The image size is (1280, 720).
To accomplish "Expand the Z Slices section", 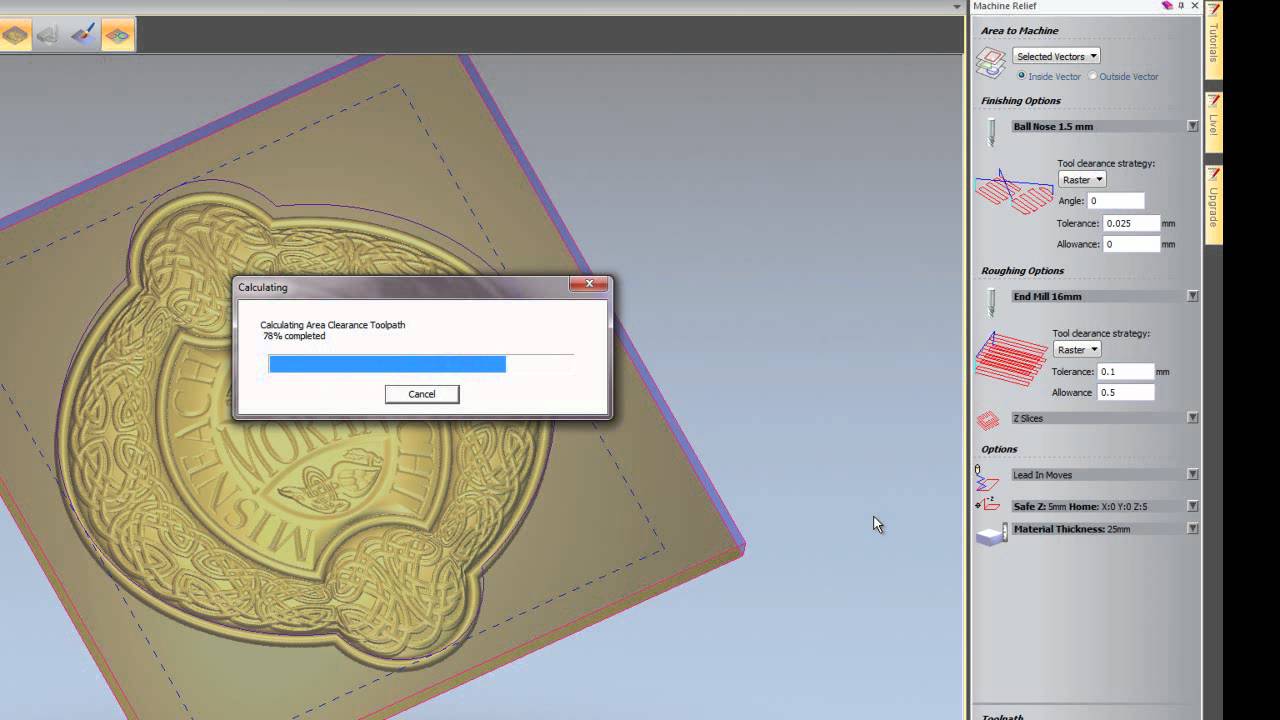I will tap(1192, 418).
